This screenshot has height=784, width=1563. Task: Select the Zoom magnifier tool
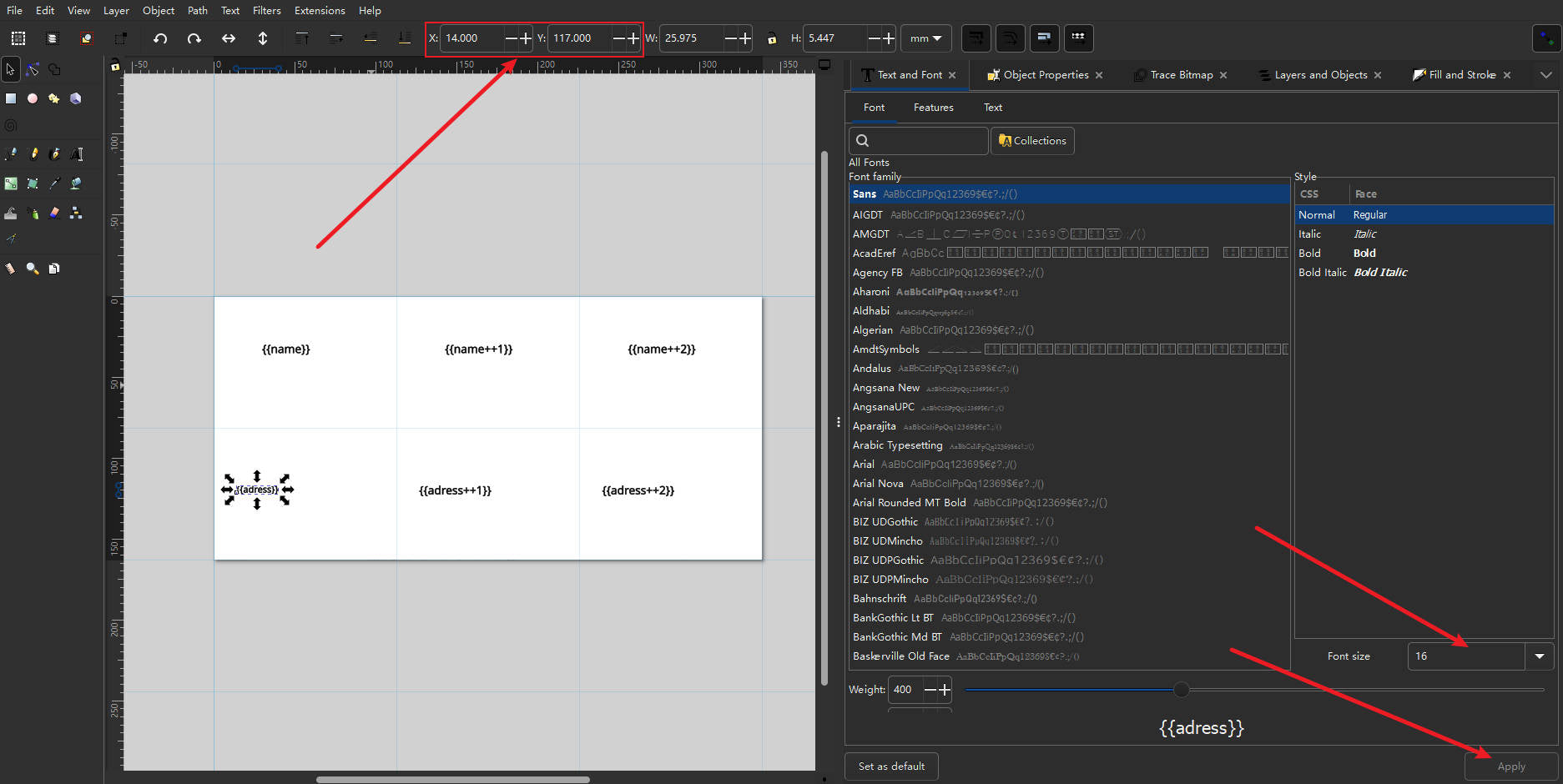click(x=33, y=269)
